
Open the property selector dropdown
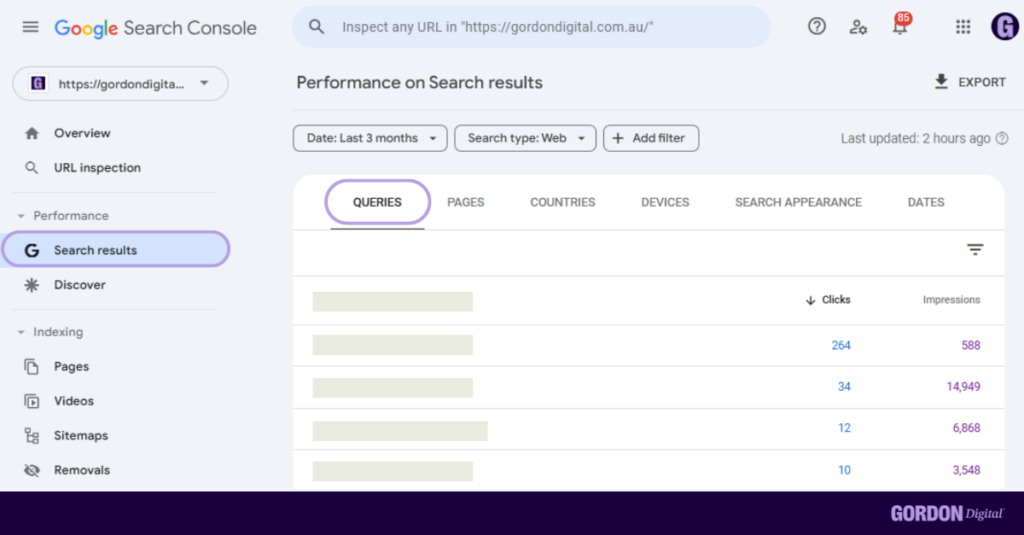click(x=120, y=84)
